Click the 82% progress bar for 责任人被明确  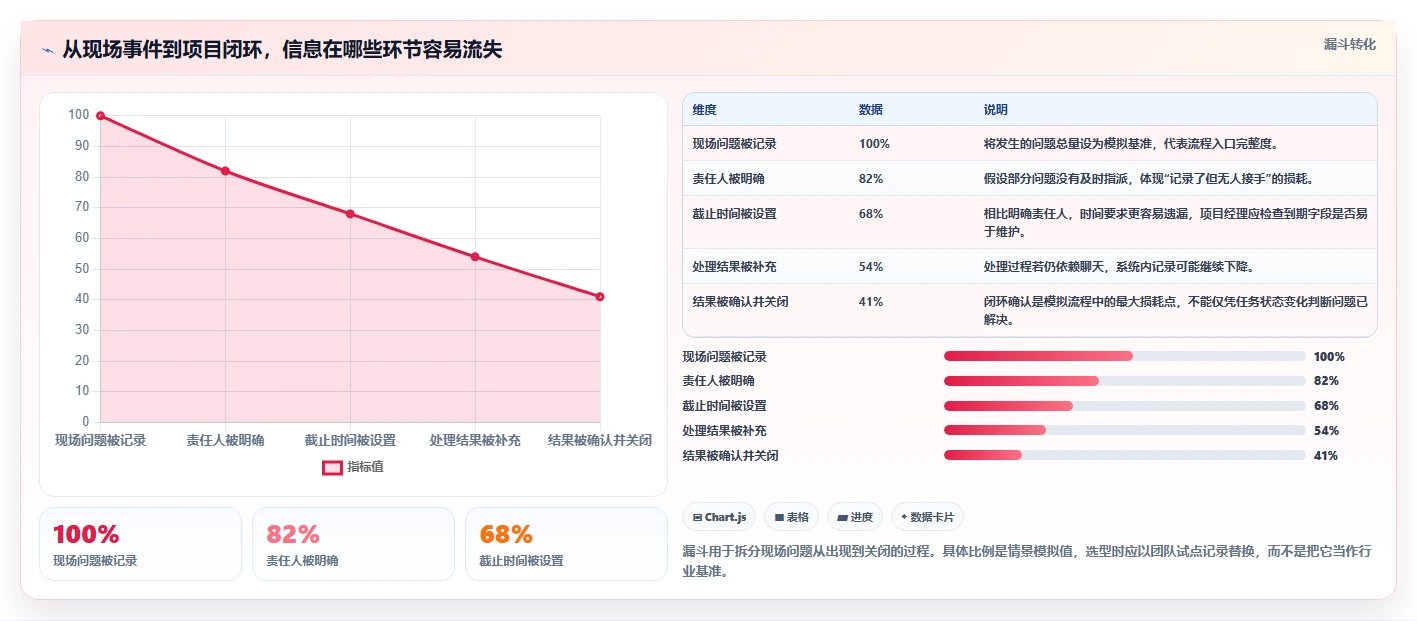coord(1125,381)
